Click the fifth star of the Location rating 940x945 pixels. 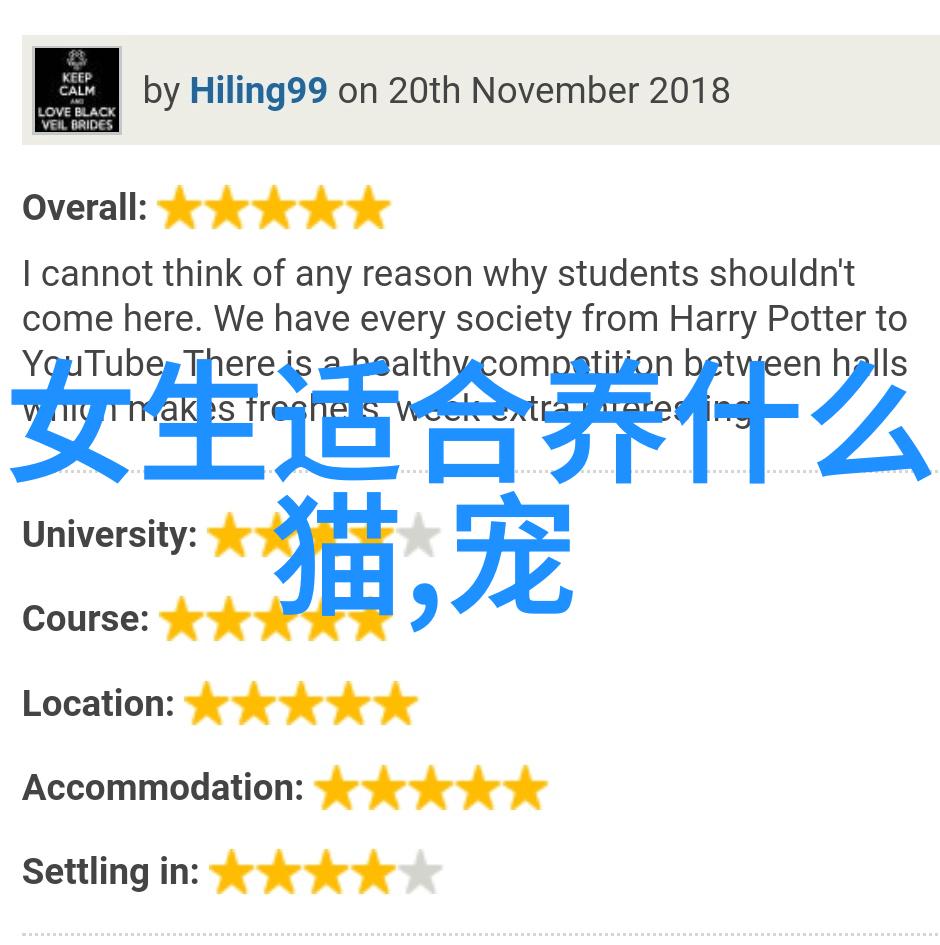[395, 703]
